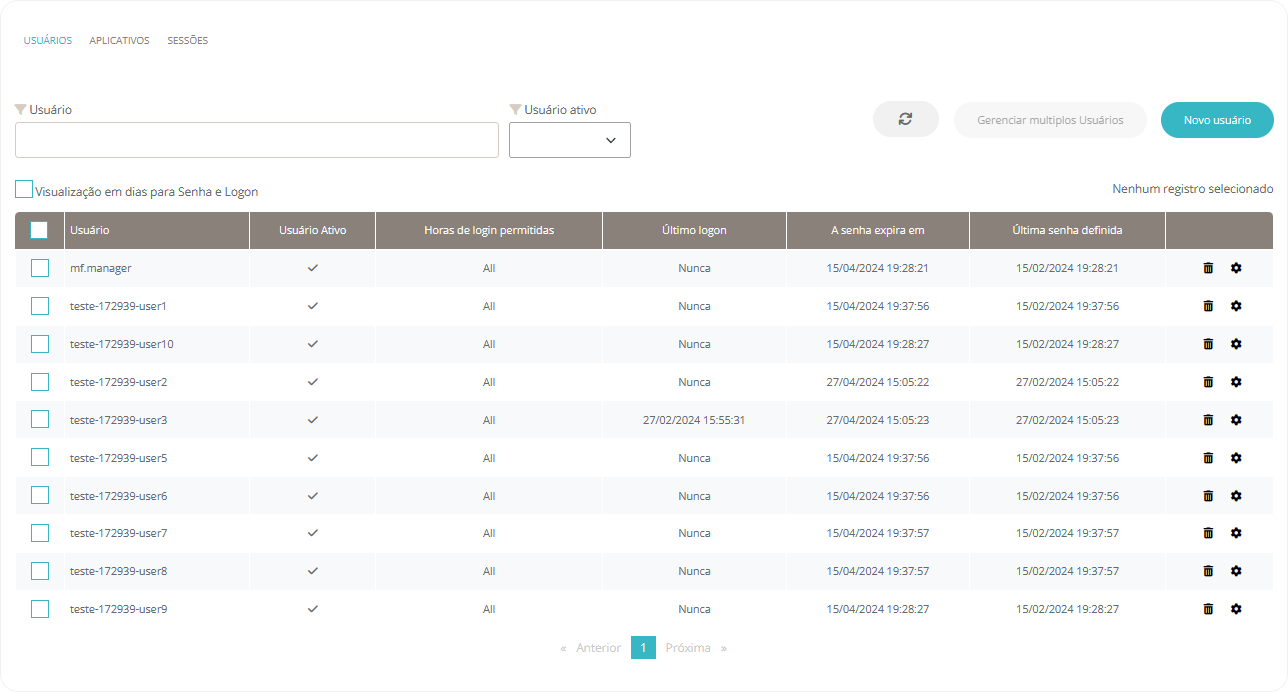
Task: Check the teste-172939-user2 row checkbox
Action: click(x=40, y=382)
